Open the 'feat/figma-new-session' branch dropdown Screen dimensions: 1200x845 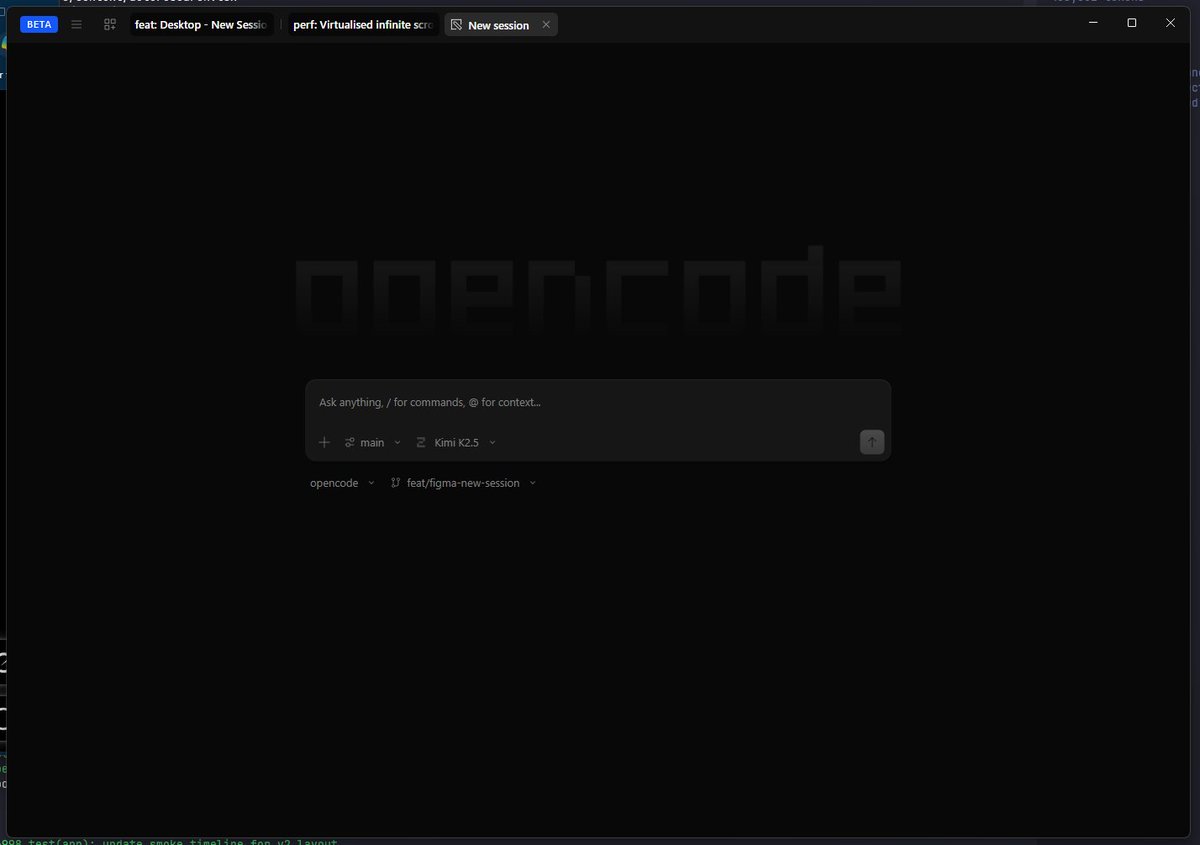pyautogui.click(x=464, y=483)
